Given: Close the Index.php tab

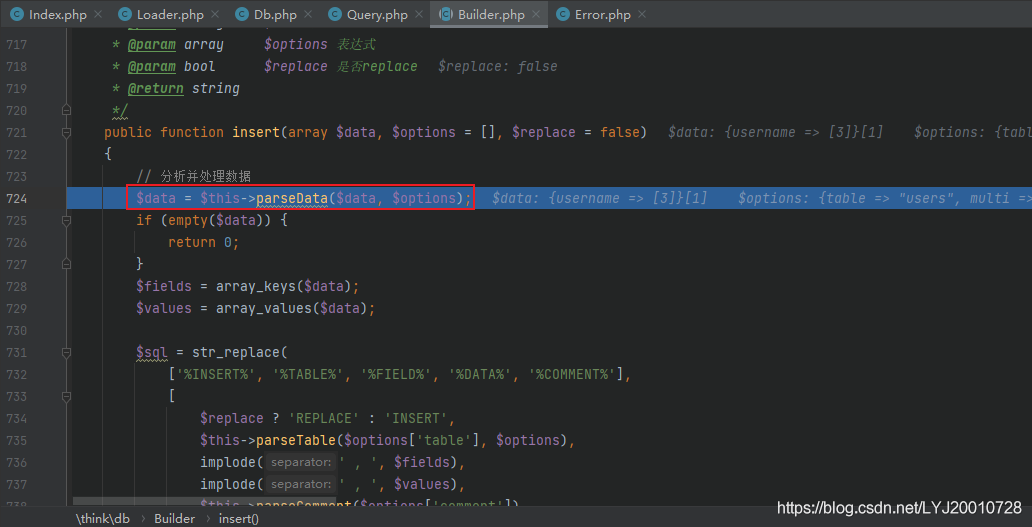Looking at the screenshot, I should (98, 14).
